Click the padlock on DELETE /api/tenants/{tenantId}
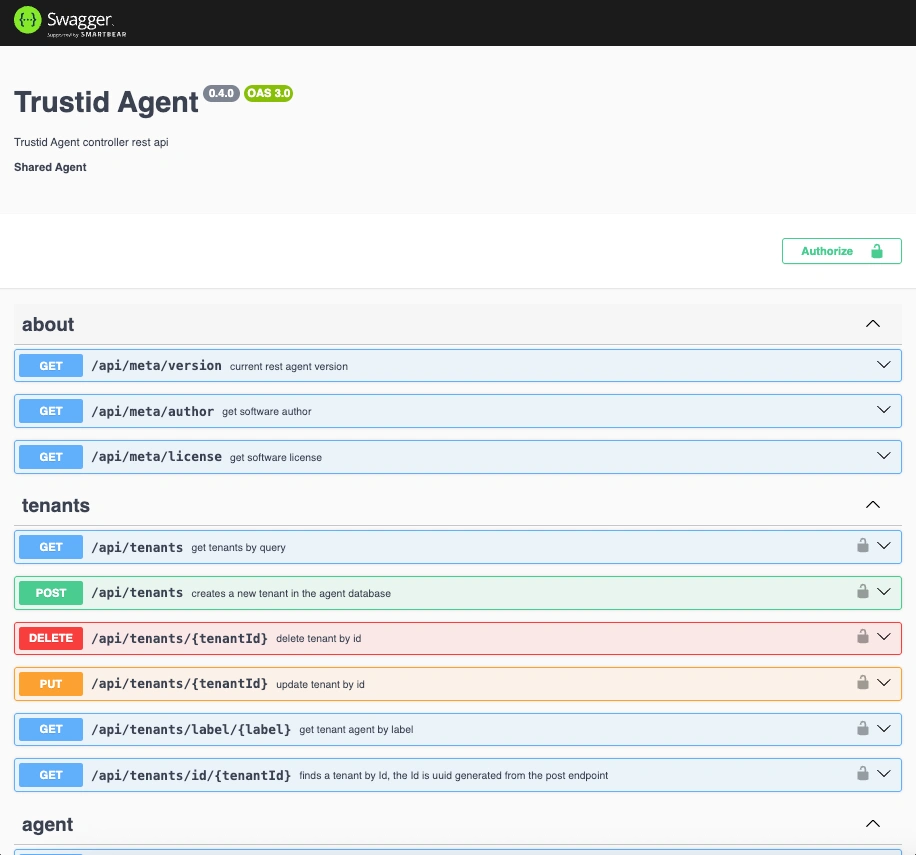 tap(862, 638)
